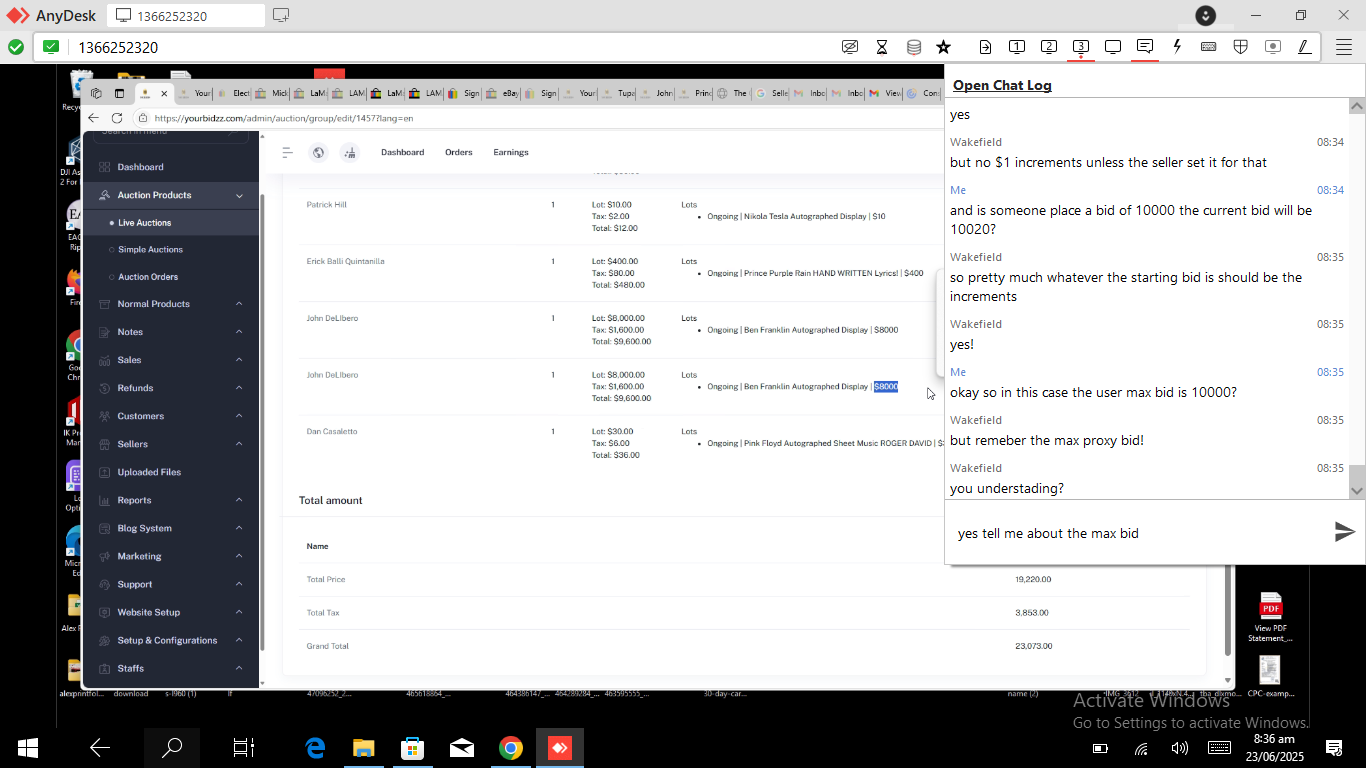The height and width of the screenshot is (768, 1366).
Task: Close the active yourbidzz browser tab
Action: (166, 93)
